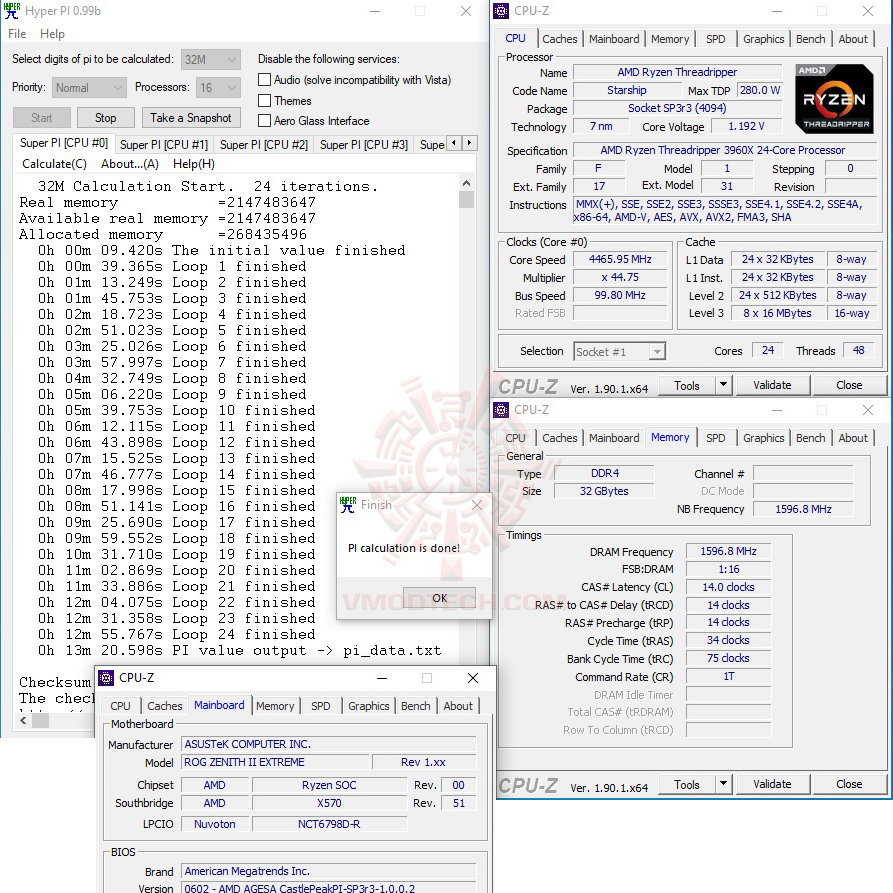
Task: Switch to the Super PI [CPU #2] tab
Action: click(264, 145)
